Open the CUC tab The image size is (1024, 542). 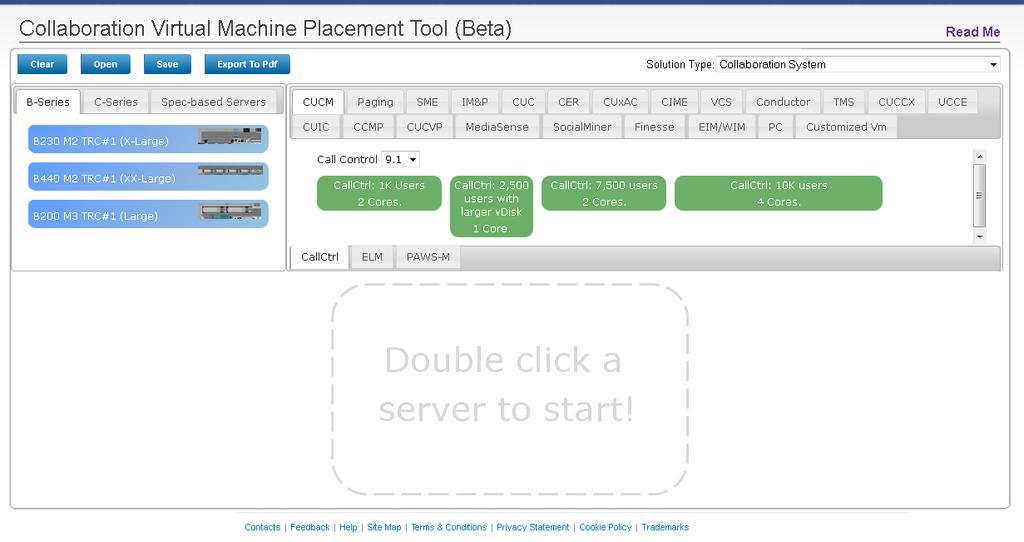523,102
